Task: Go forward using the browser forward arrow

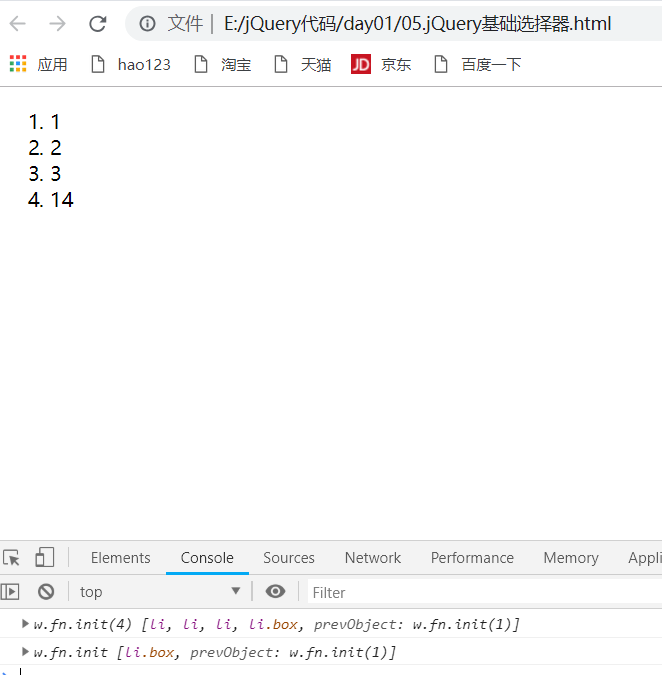Action: (x=57, y=23)
